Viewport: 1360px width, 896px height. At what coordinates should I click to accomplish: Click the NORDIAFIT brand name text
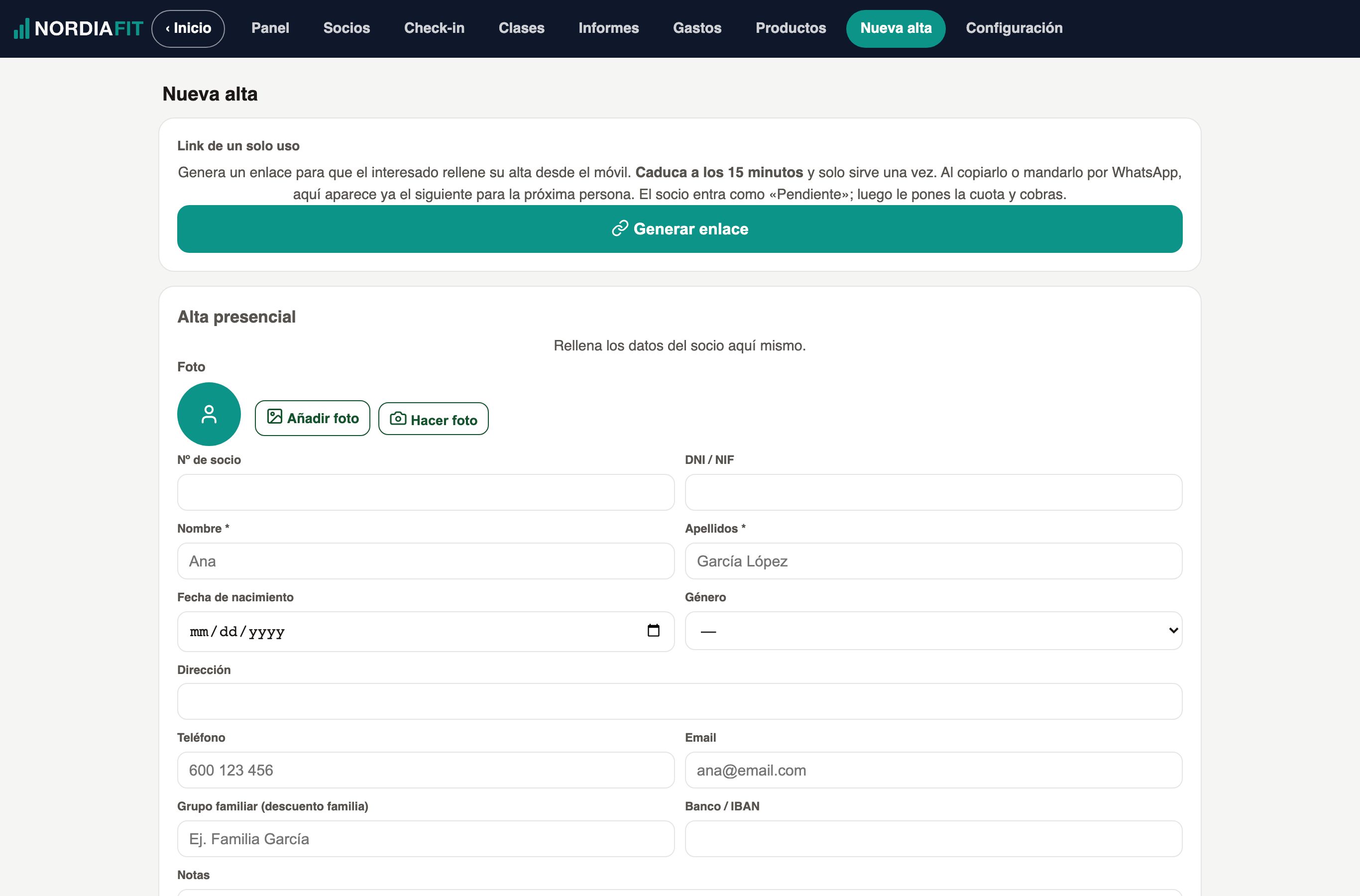pyautogui.click(x=89, y=28)
